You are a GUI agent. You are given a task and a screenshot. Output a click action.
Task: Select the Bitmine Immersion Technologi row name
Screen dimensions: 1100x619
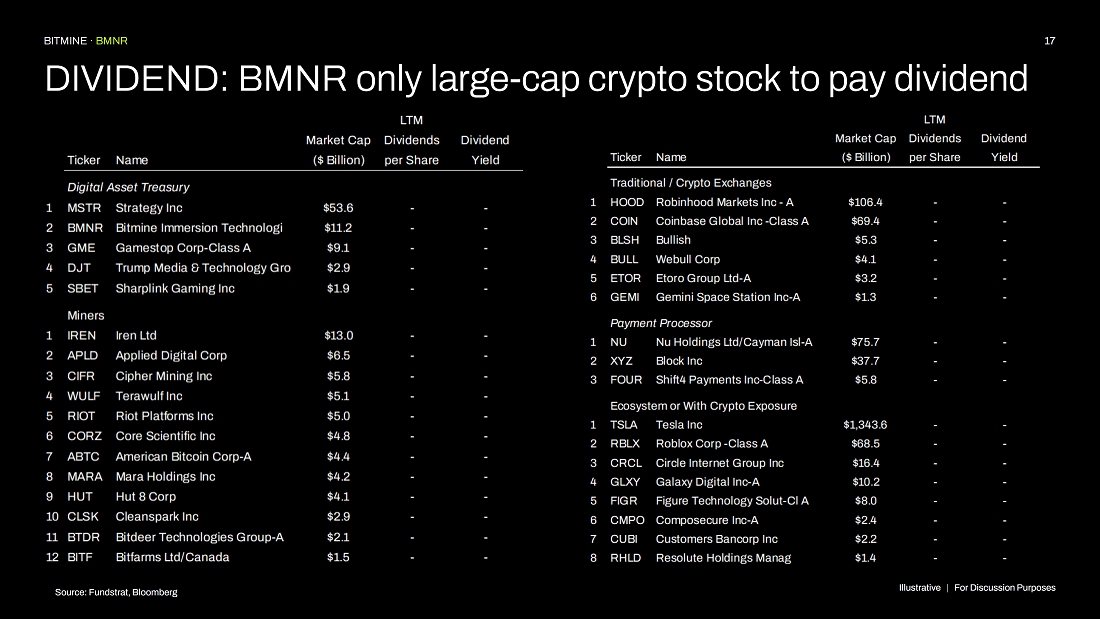pyautogui.click(x=199, y=228)
